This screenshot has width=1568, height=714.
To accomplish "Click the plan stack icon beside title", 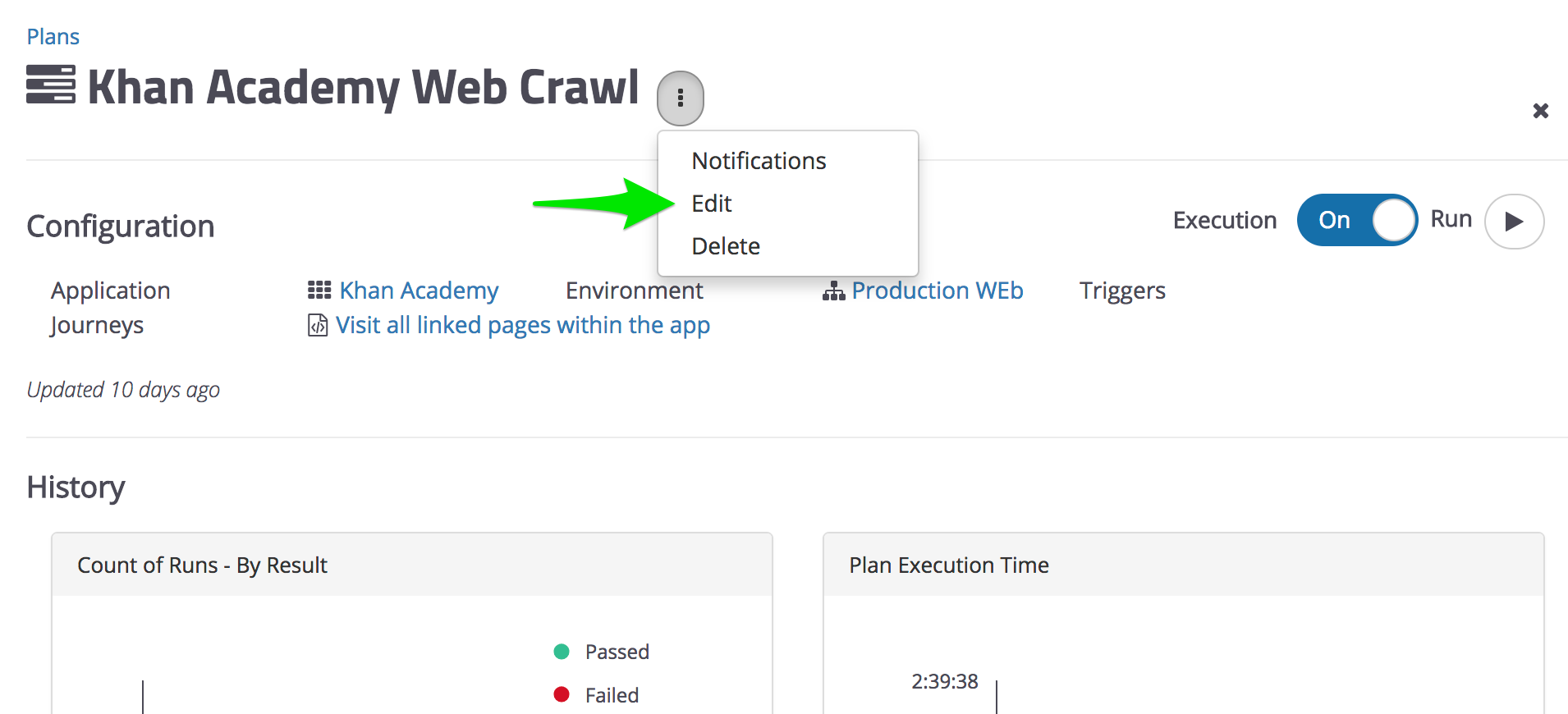I will click(x=51, y=85).
